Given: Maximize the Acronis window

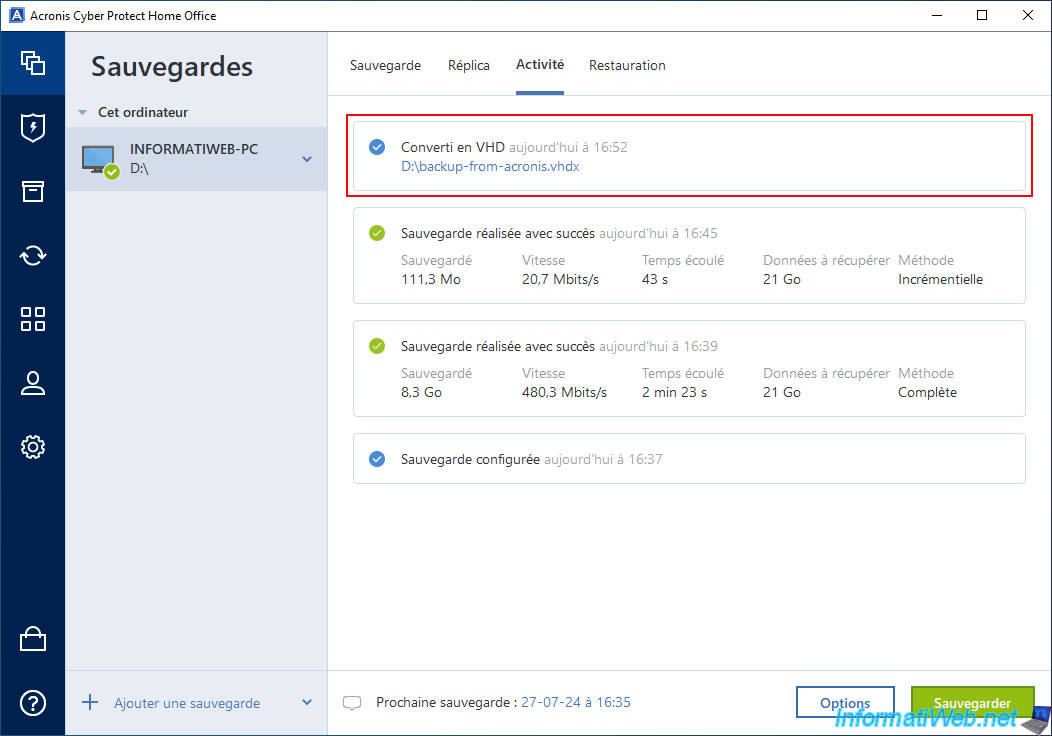Looking at the screenshot, I should coord(982,15).
